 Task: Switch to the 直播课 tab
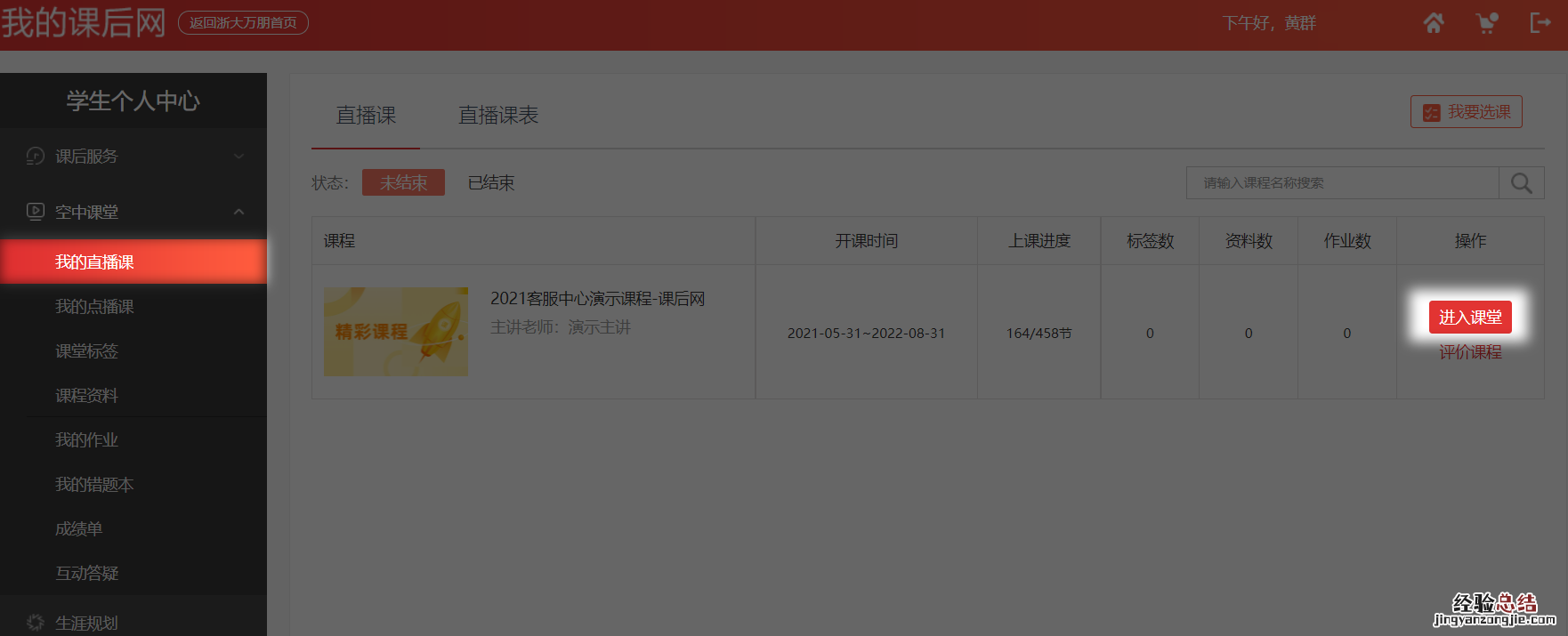(x=366, y=116)
